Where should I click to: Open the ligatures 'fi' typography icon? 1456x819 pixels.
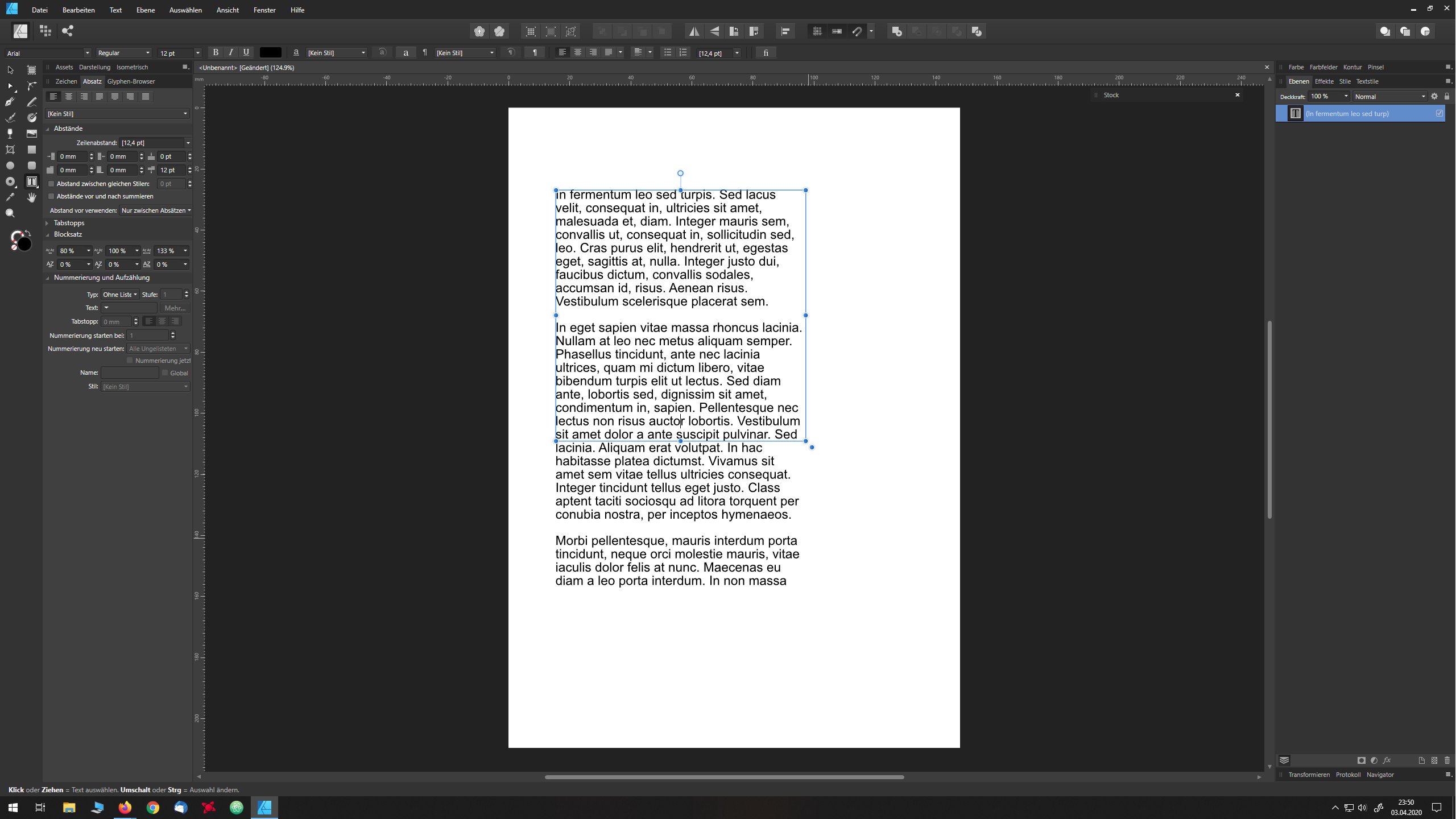[766, 53]
